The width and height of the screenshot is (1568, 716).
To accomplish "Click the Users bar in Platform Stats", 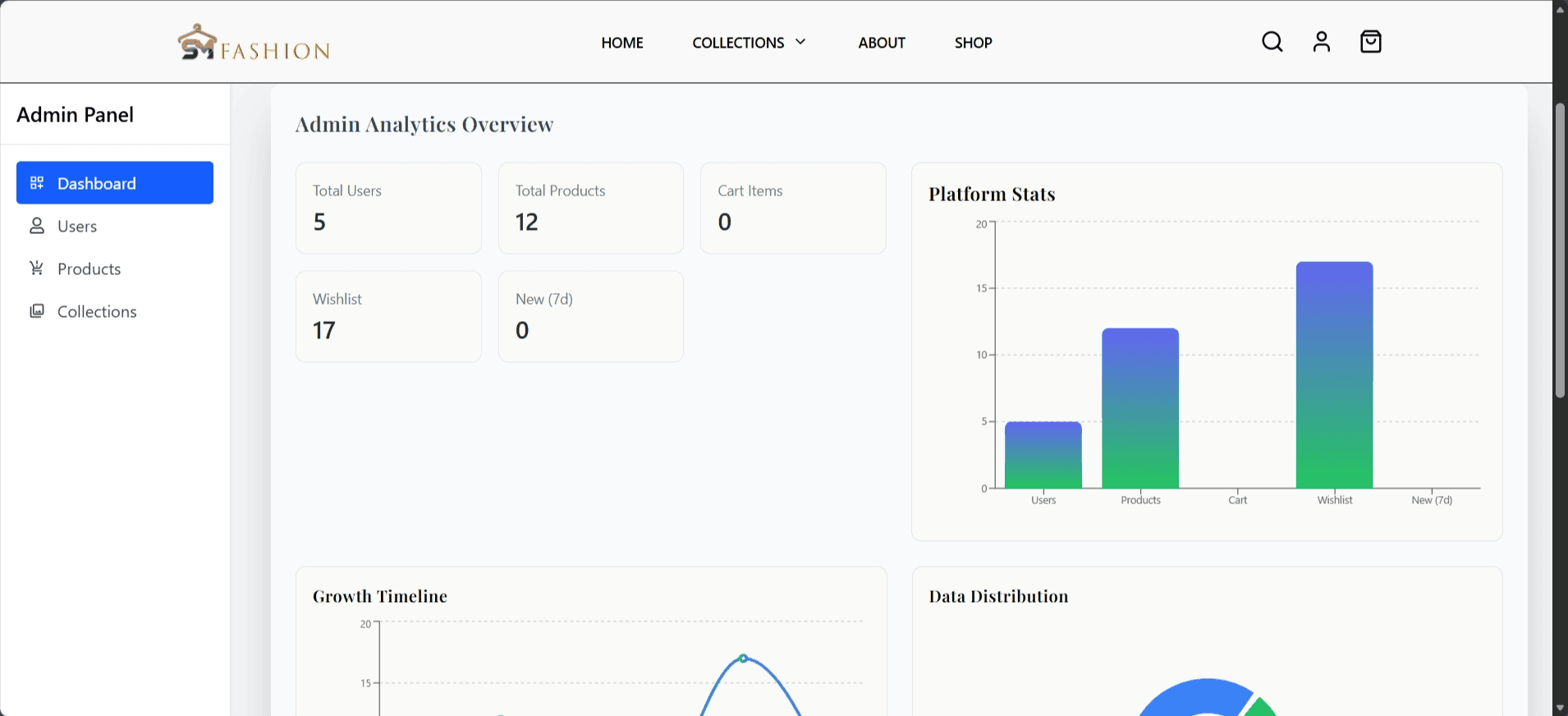I will tap(1043, 455).
